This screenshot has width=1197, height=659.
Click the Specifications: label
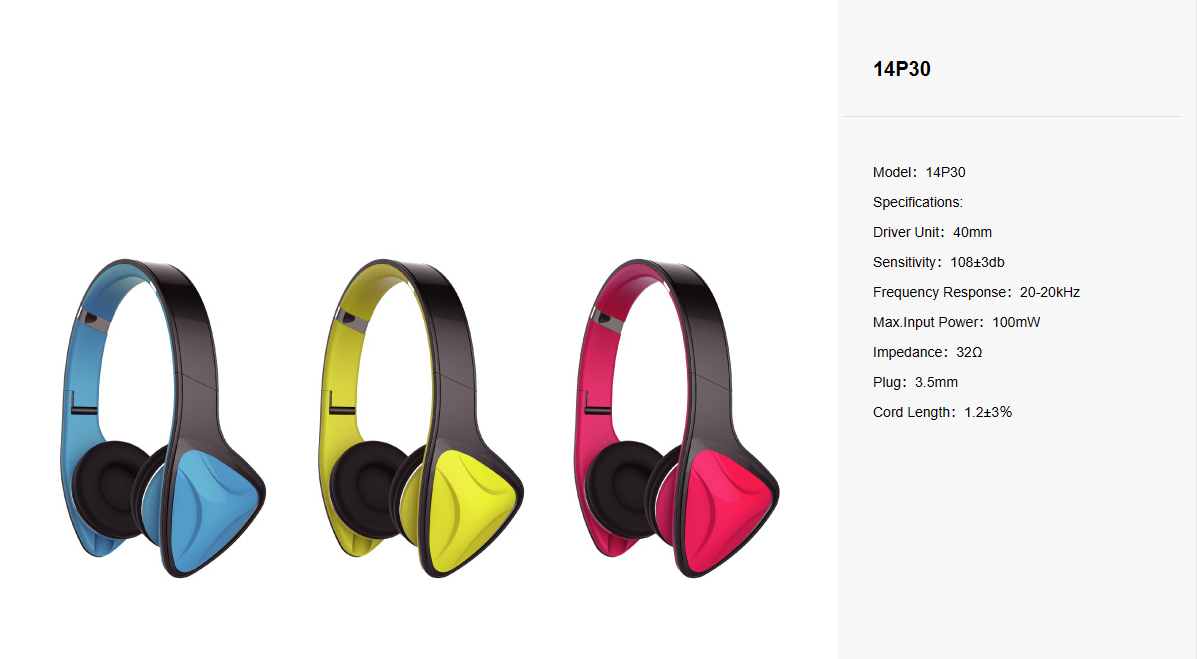tap(918, 202)
